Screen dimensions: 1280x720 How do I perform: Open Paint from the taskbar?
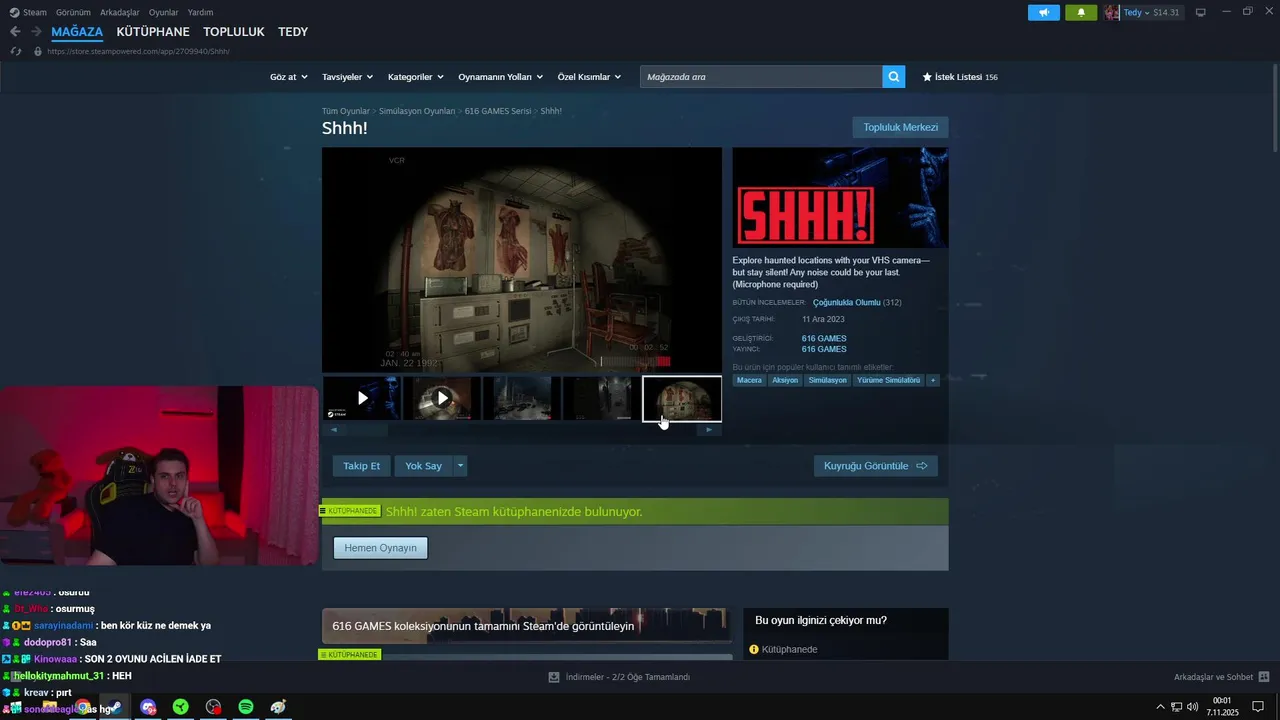(278, 707)
